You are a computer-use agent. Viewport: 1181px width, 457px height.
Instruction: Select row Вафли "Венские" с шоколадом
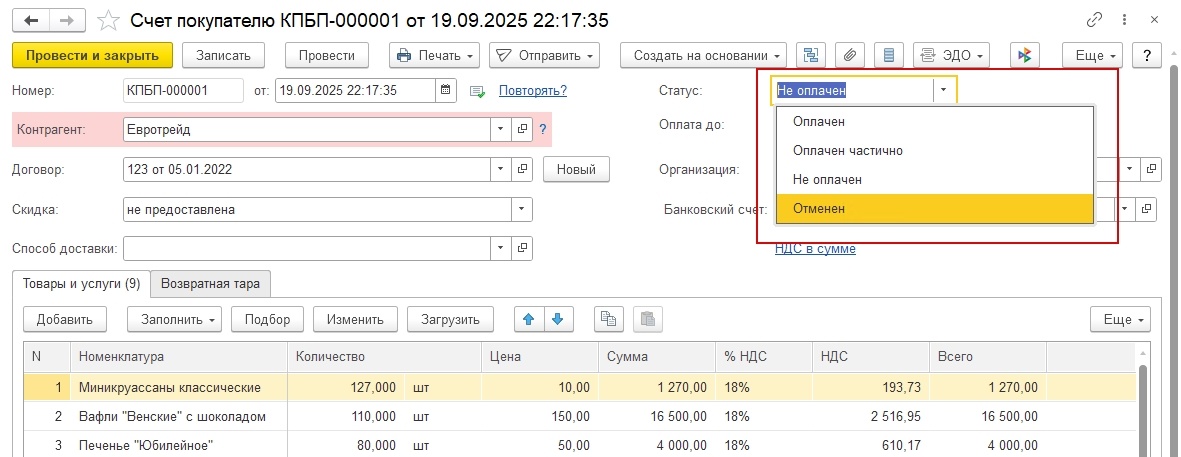click(x=580, y=416)
